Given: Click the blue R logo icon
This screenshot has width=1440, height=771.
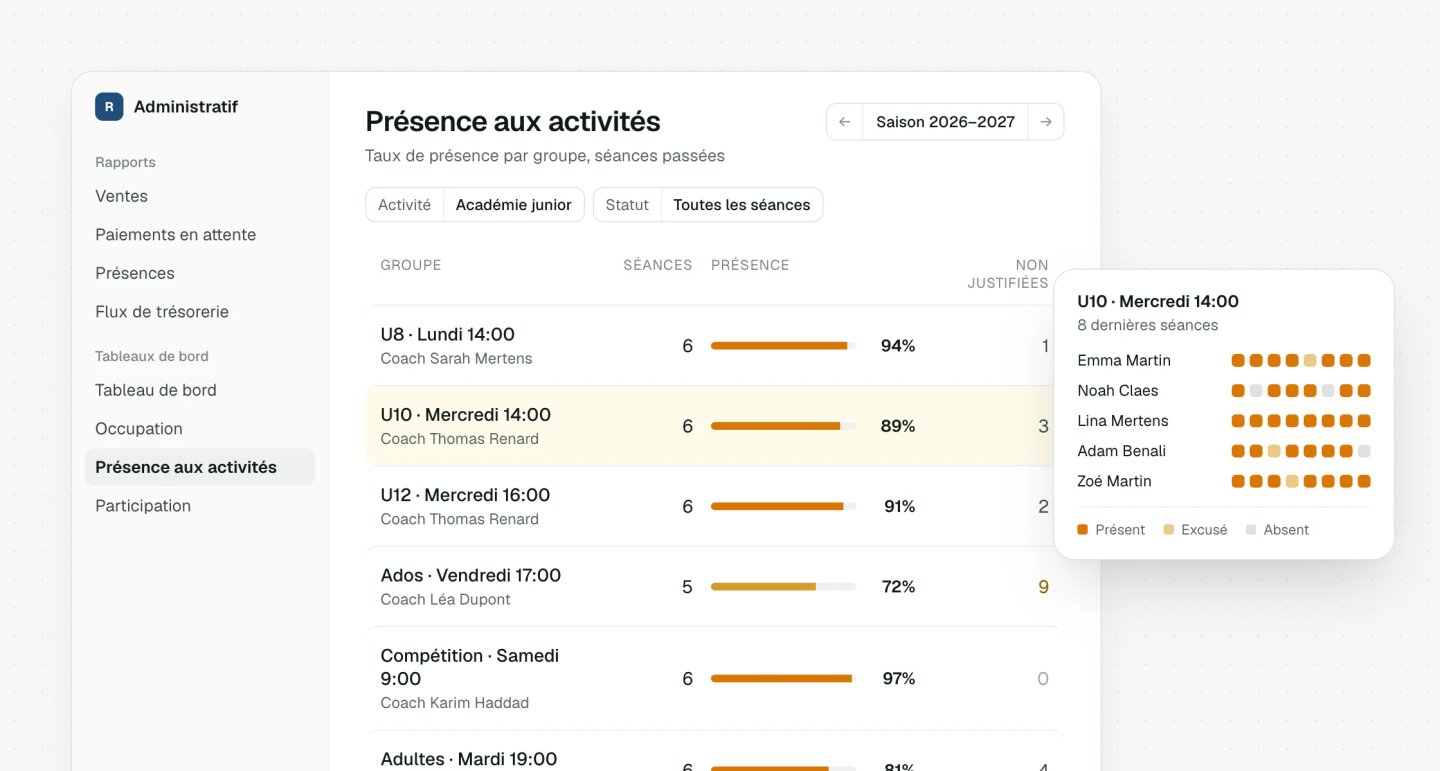Looking at the screenshot, I should pos(109,107).
